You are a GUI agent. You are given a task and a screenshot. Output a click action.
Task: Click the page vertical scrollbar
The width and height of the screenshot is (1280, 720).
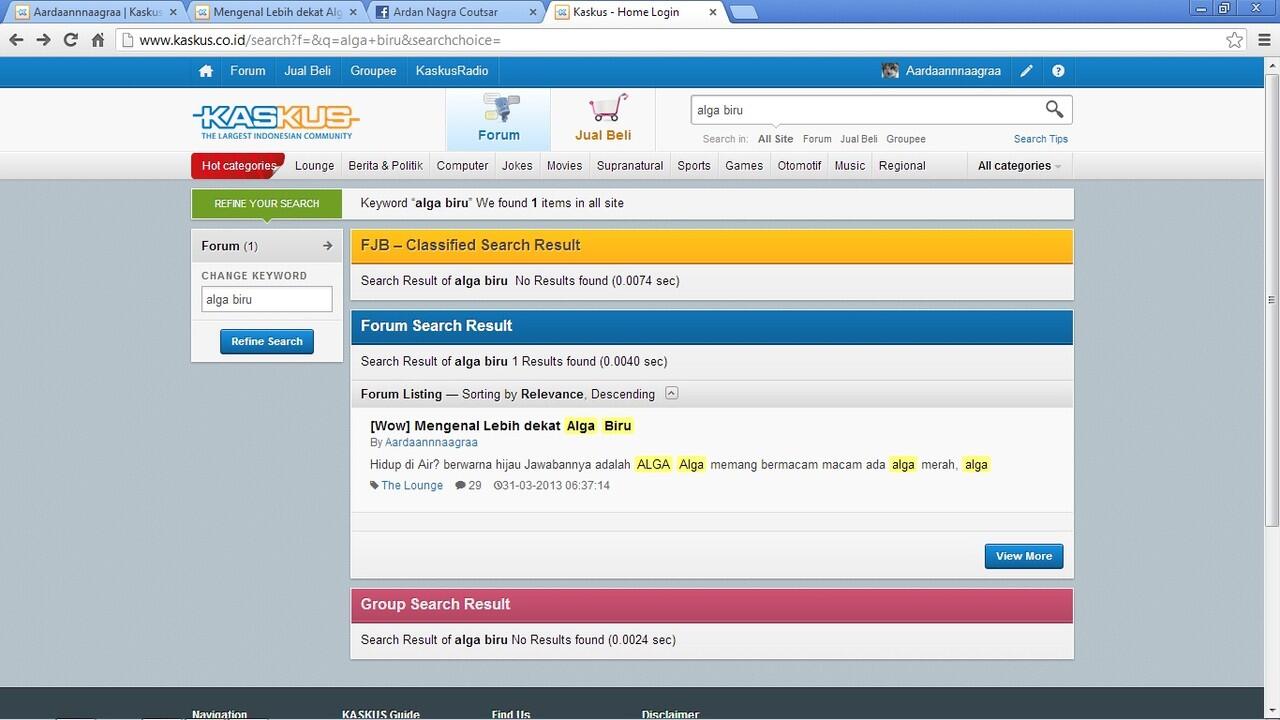(1271, 298)
